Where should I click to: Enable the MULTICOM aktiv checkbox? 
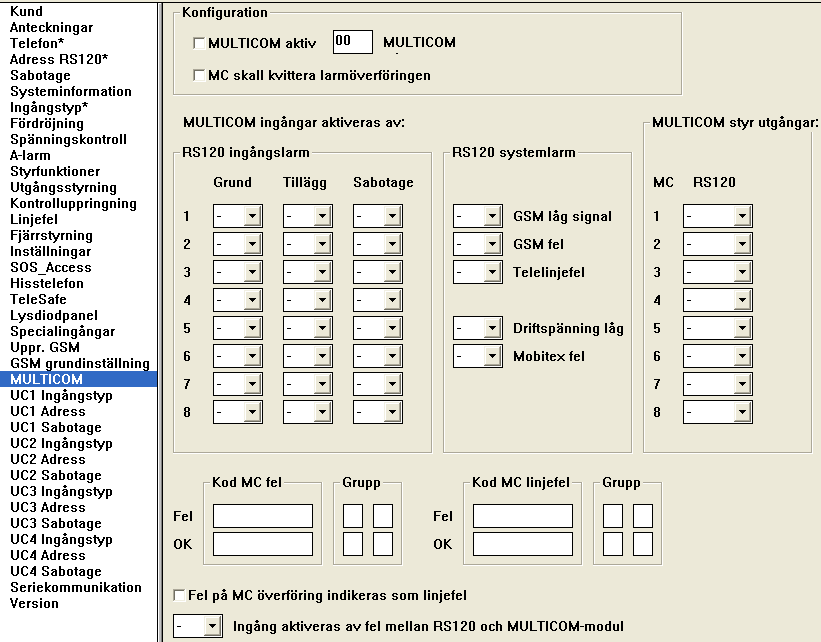199,43
